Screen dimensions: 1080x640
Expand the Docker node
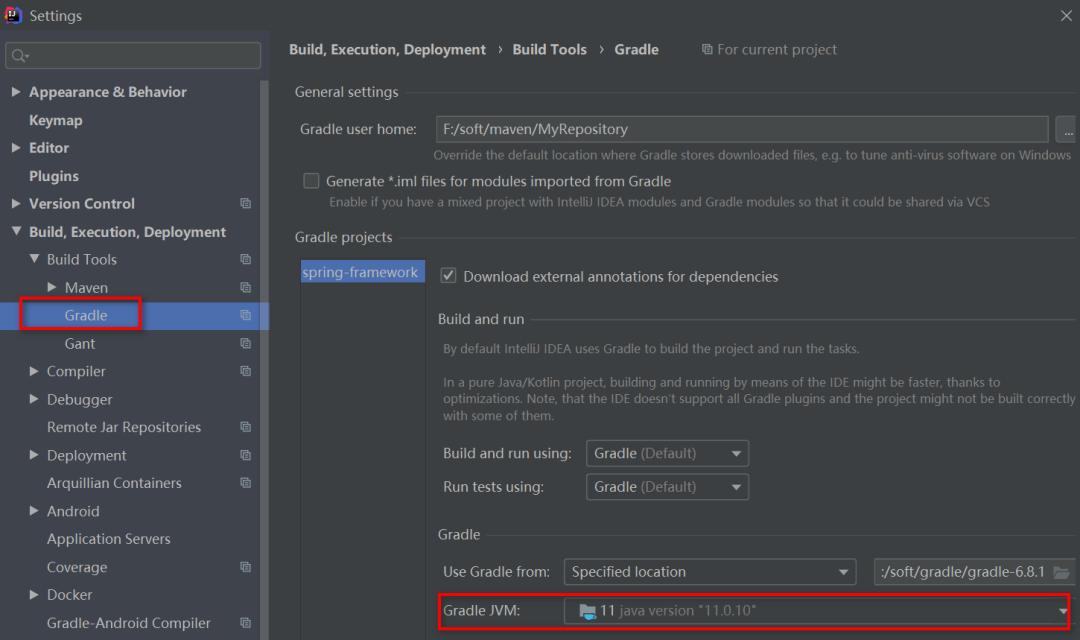[34, 595]
